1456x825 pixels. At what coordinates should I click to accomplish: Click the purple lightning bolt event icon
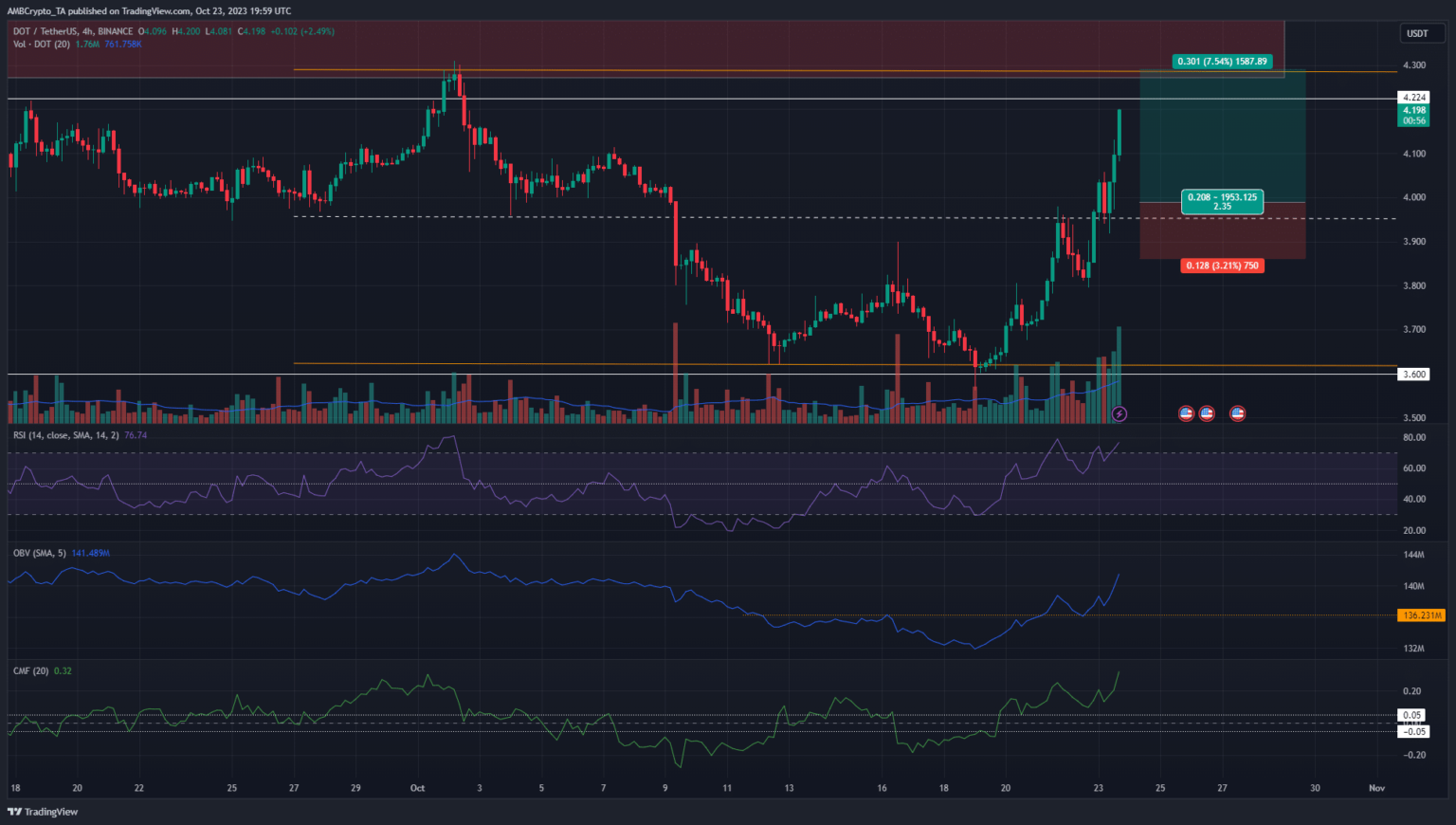(1119, 413)
